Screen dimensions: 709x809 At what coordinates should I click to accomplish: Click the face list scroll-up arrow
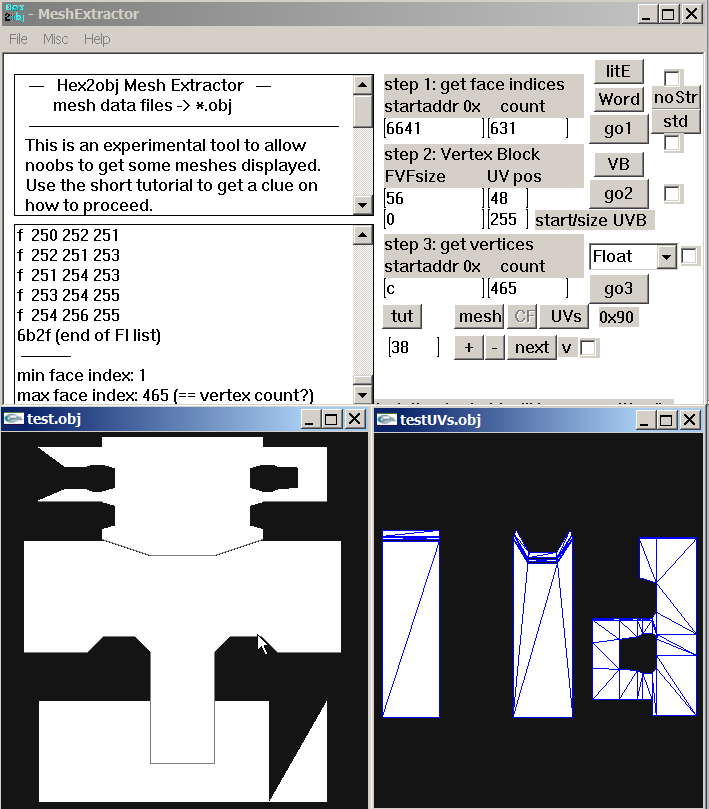(363, 235)
